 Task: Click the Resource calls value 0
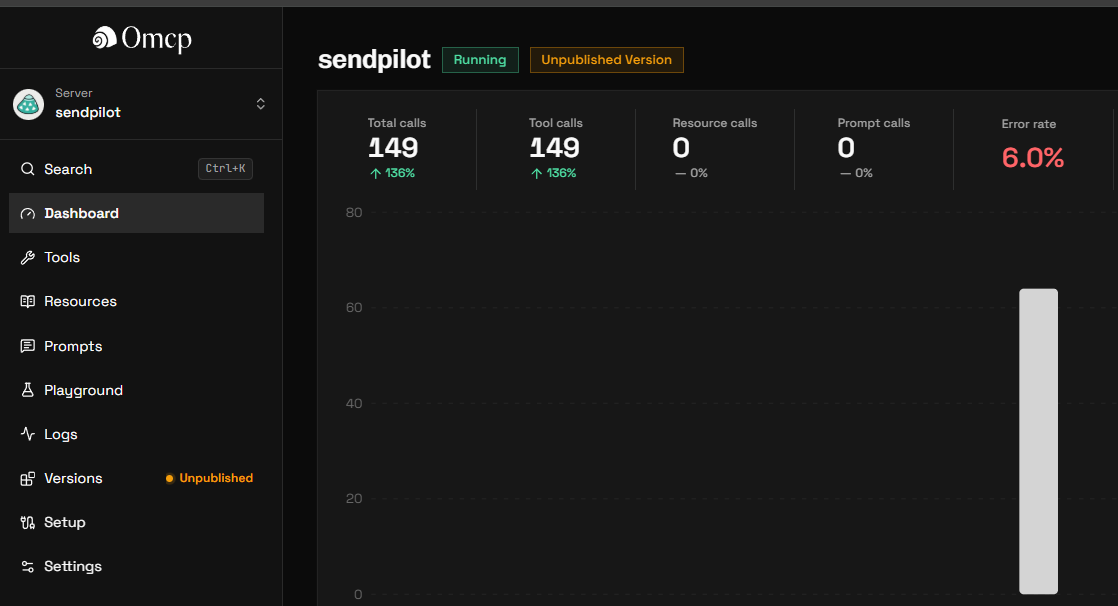681,148
